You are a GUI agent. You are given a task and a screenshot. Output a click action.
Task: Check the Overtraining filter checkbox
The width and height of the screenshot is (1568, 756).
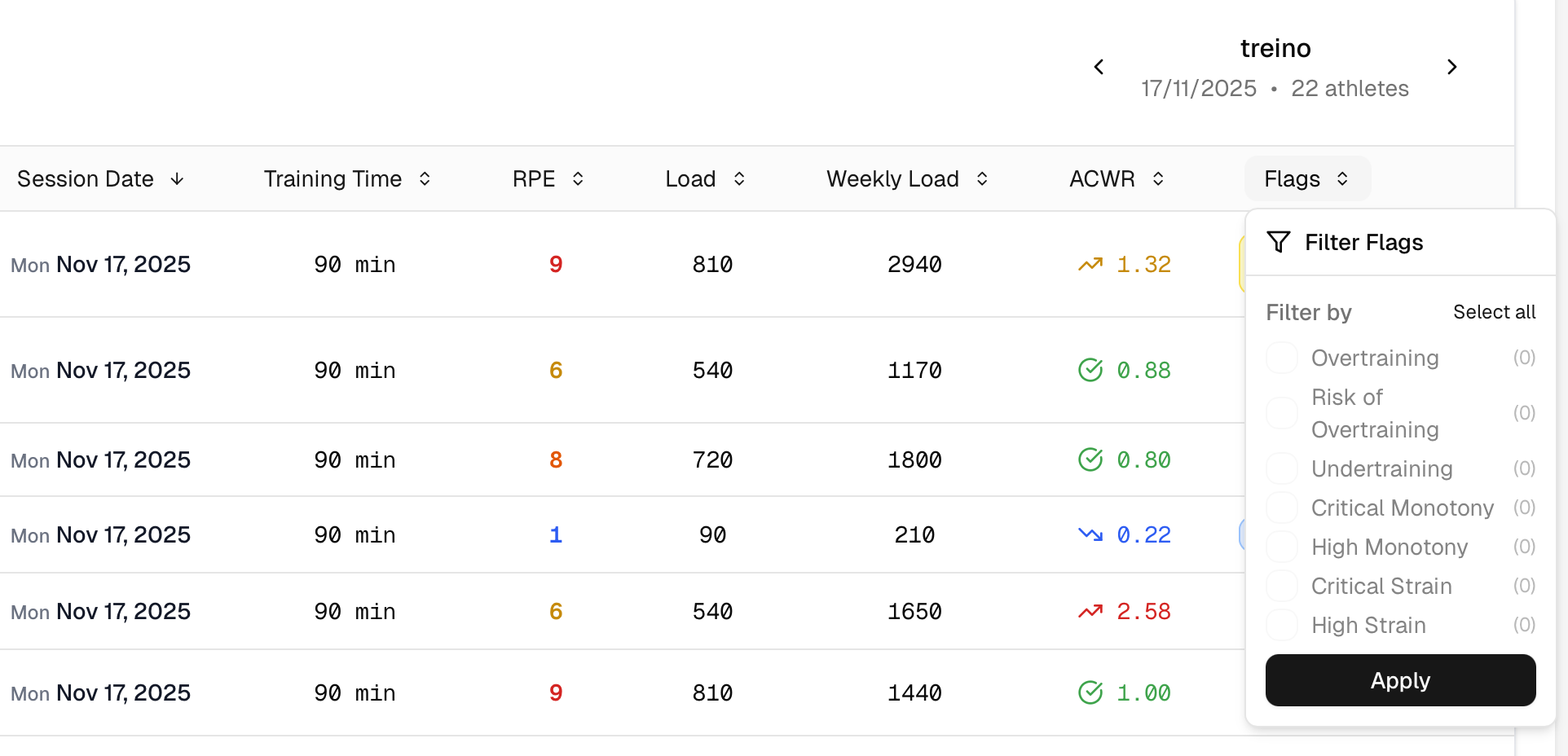coord(1282,358)
